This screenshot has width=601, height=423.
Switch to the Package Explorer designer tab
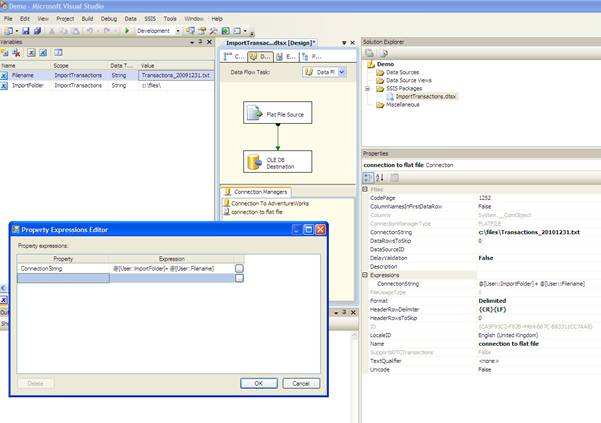312,57
